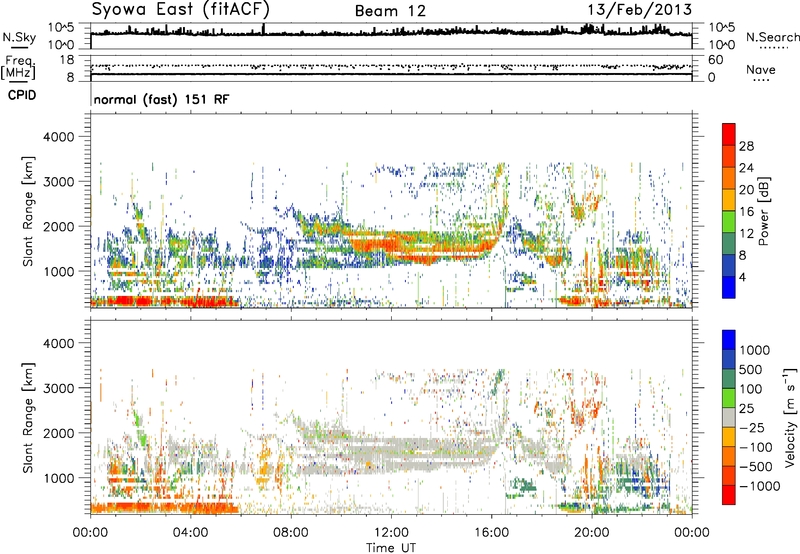Click the '2000' tick of the velocity panel
Viewport: 800px width, 554px height.
pyautogui.click(x=58, y=433)
